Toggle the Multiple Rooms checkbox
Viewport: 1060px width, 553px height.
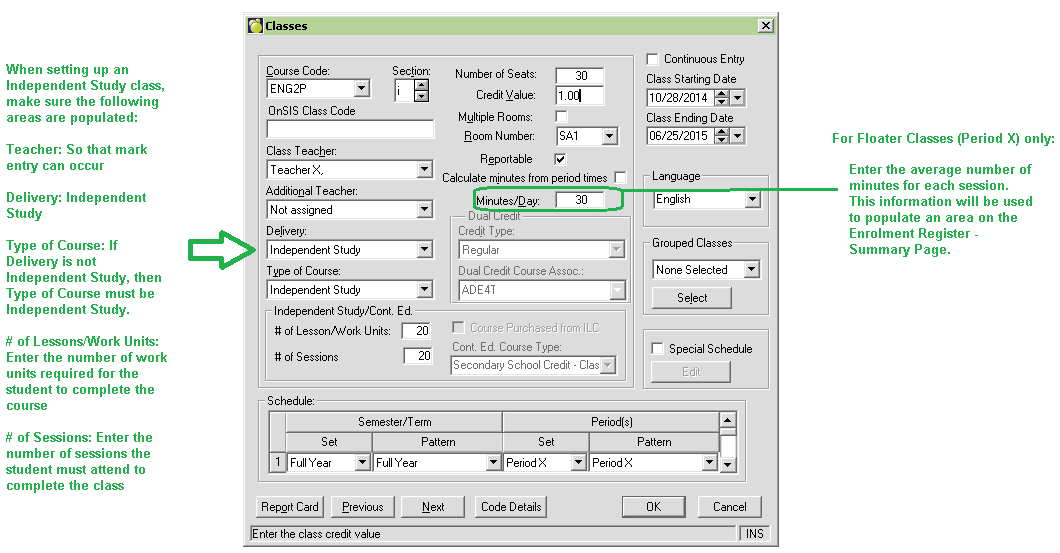coord(561,116)
